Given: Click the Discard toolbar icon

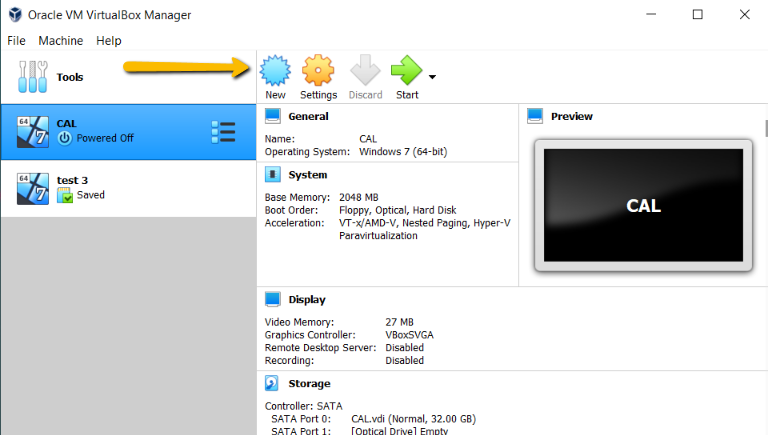Looking at the screenshot, I should tap(365, 70).
